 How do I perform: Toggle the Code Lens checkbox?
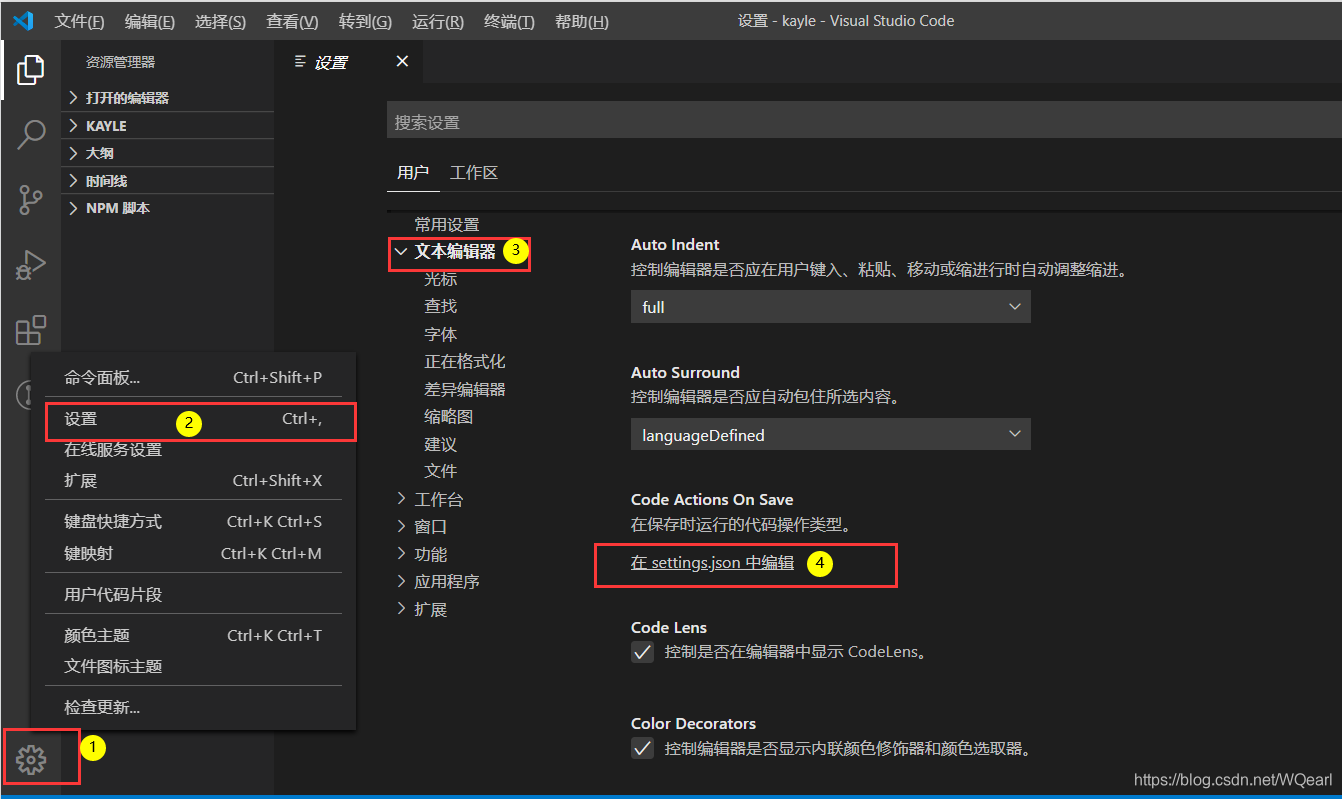[x=642, y=652]
